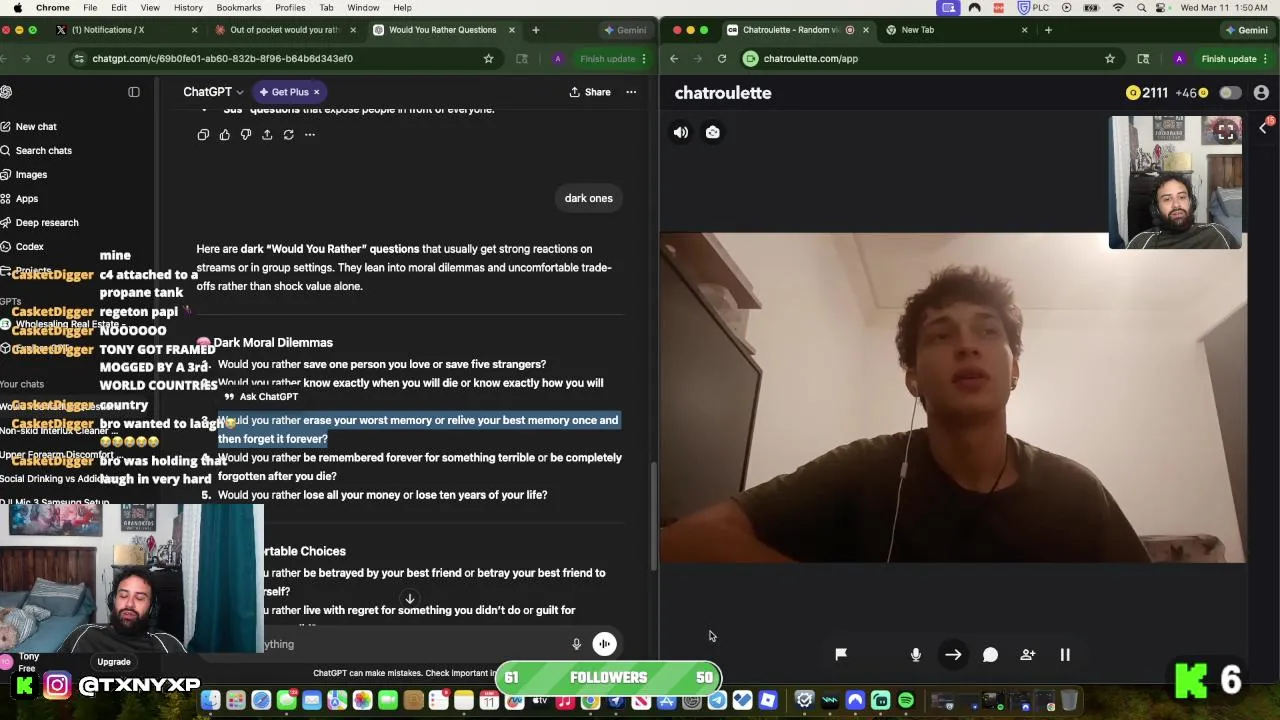The height and width of the screenshot is (720, 1280).
Task: Click the thumbs up on response
Action: (224, 135)
